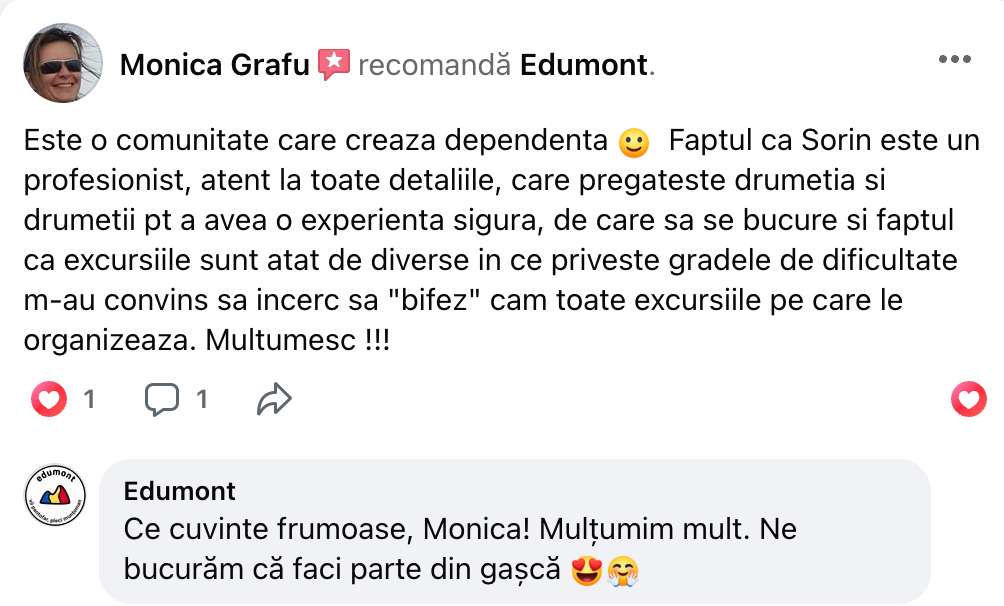Click the hugging face emoji in the reply
The height and width of the screenshot is (606, 1004).
point(622,570)
